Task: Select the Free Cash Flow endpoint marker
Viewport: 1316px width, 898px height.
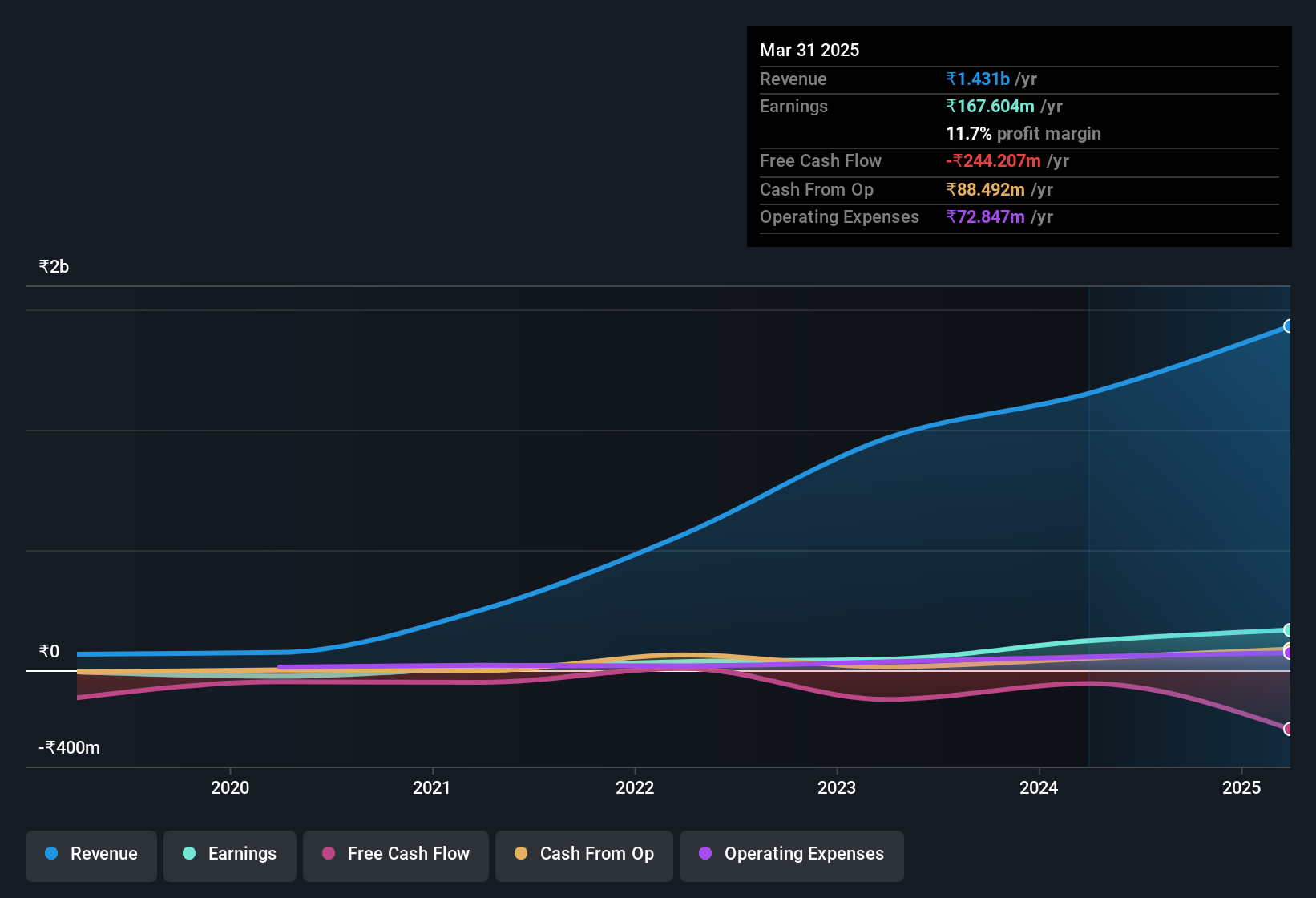Action: click(x=1289, y=729)
